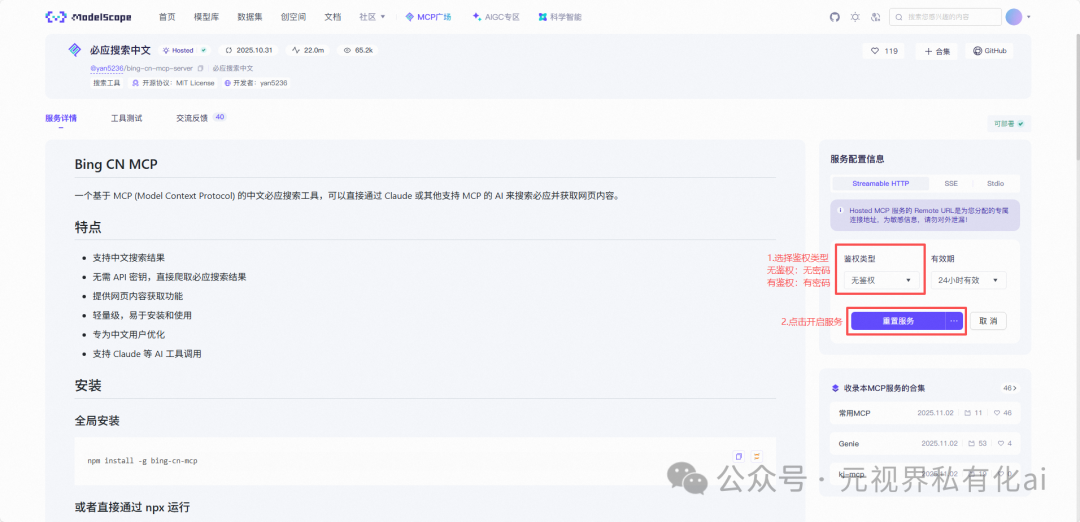Click the ModelScope logo
Viewport: 1080px width, 522px height.
88,17
